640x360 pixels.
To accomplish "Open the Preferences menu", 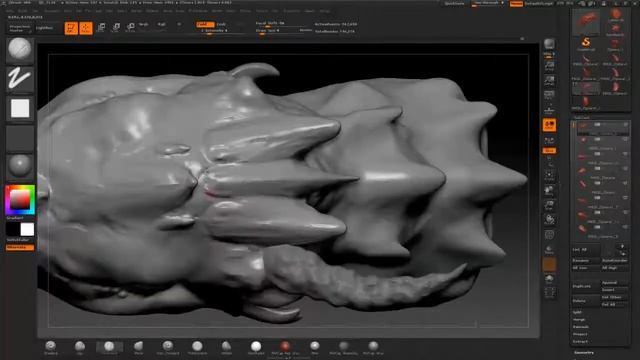I will 198,11.
